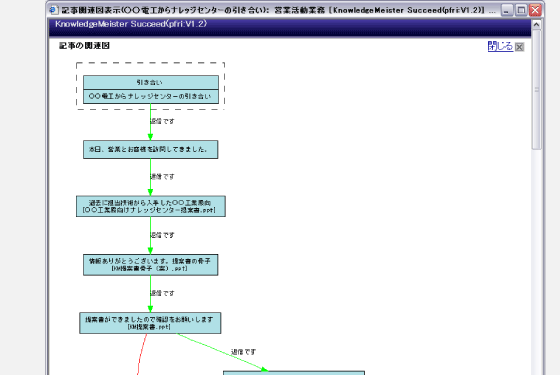The image size is (560, 375).
Task: Click the browser page icon in title bar
Action: tap(54, 10)
